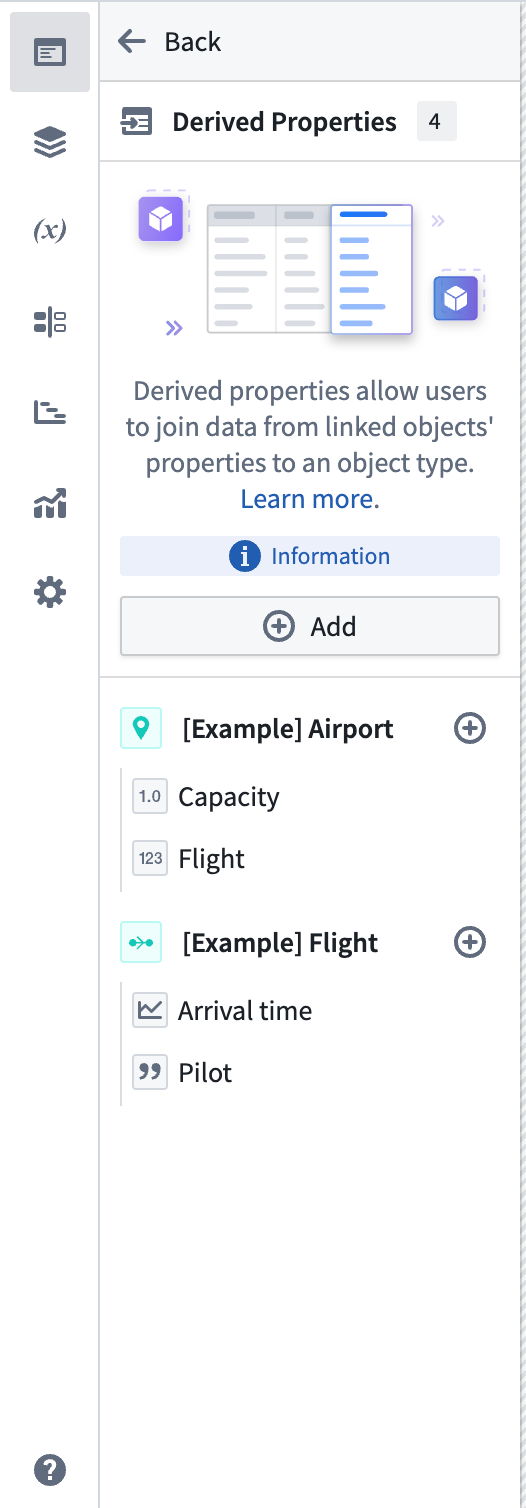Image resolution: width=526 pixels, height=1508 pixels.
Task: Open the split layout sidebar icon
Action: tap(50, 322)
